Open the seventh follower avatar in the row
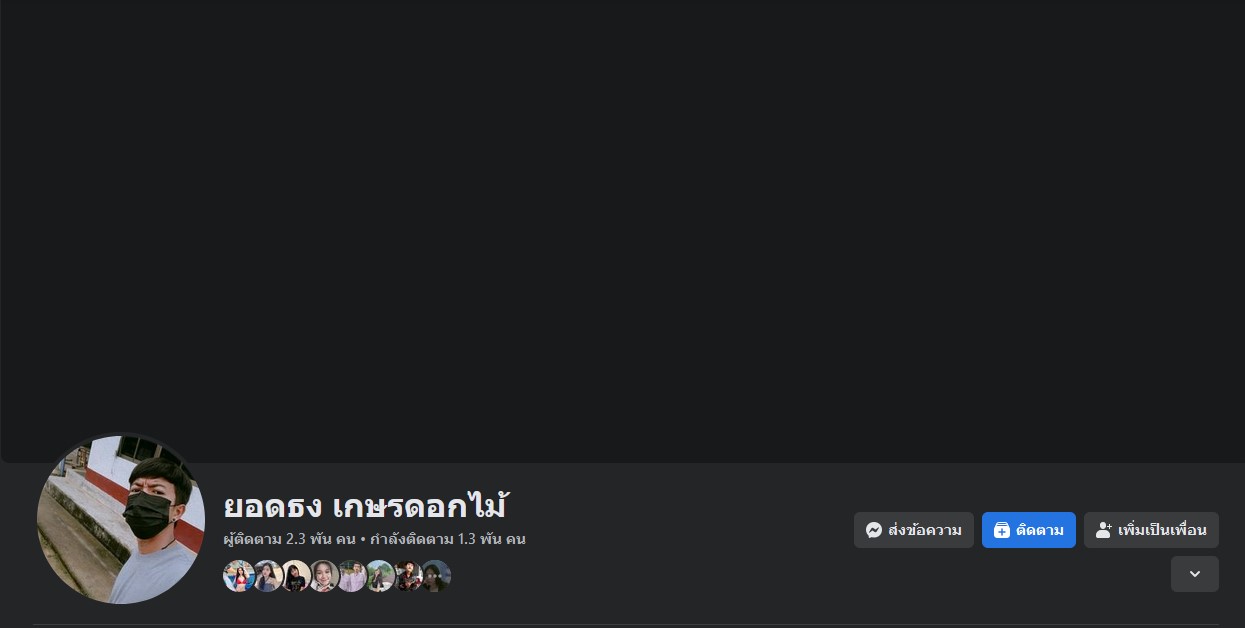 tap(407, 576)
